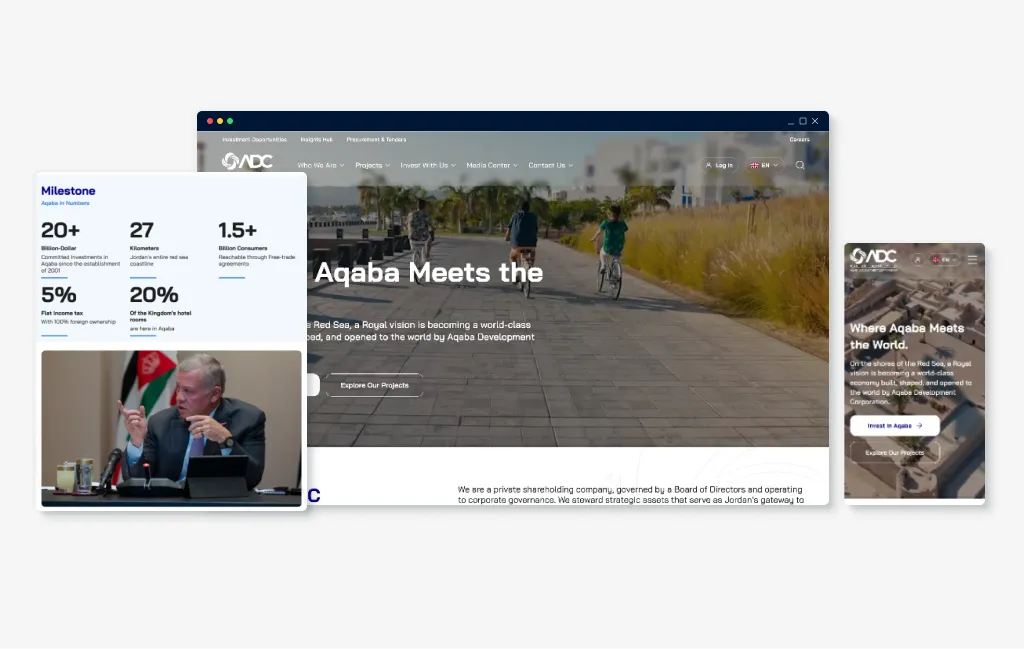Click the search magnifier icon in the desktop navbar
The height and width of the screenshot is (649, 1024).
799,165
